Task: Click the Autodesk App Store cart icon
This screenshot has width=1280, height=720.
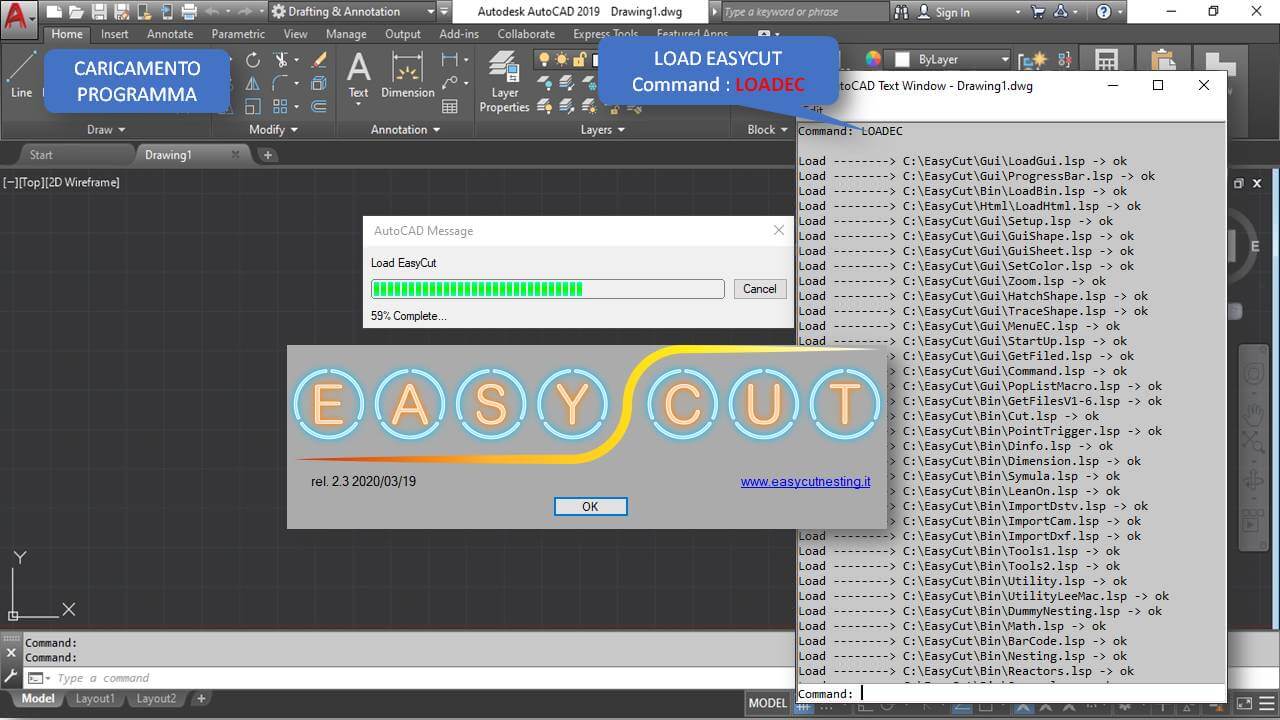Action: pos(1037,12)
